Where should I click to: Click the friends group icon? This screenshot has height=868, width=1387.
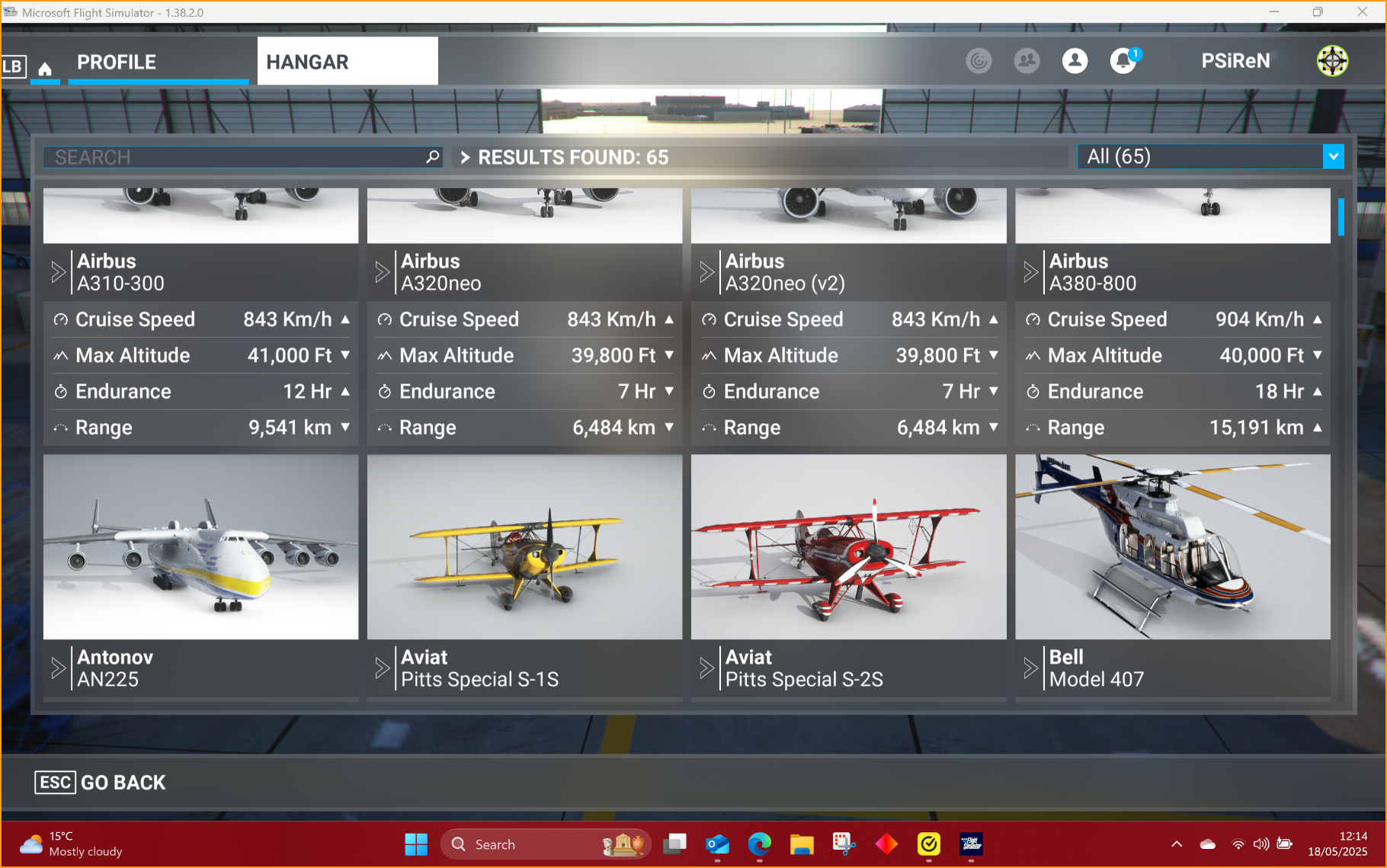pyautogui.click(x=1027, y=61)
